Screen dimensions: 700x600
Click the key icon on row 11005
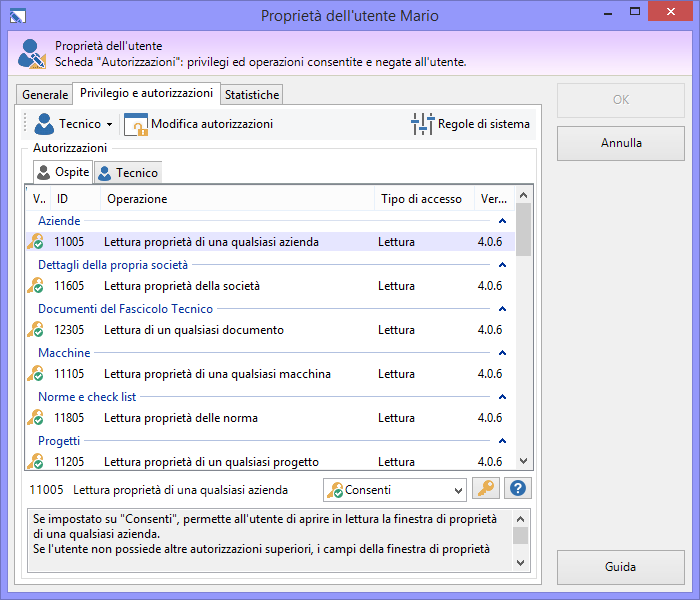[35, 242]
